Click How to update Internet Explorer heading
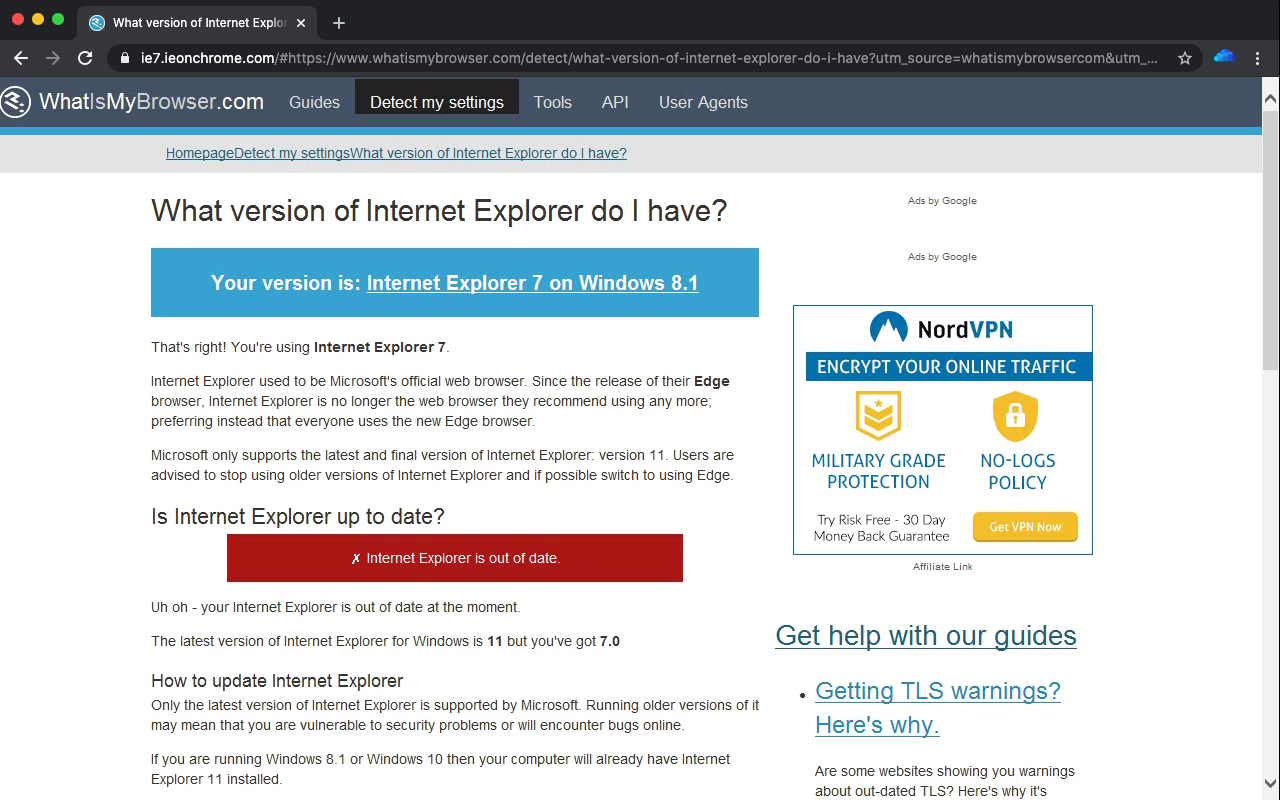The image size is (1280, 800). tap(277, 681)
